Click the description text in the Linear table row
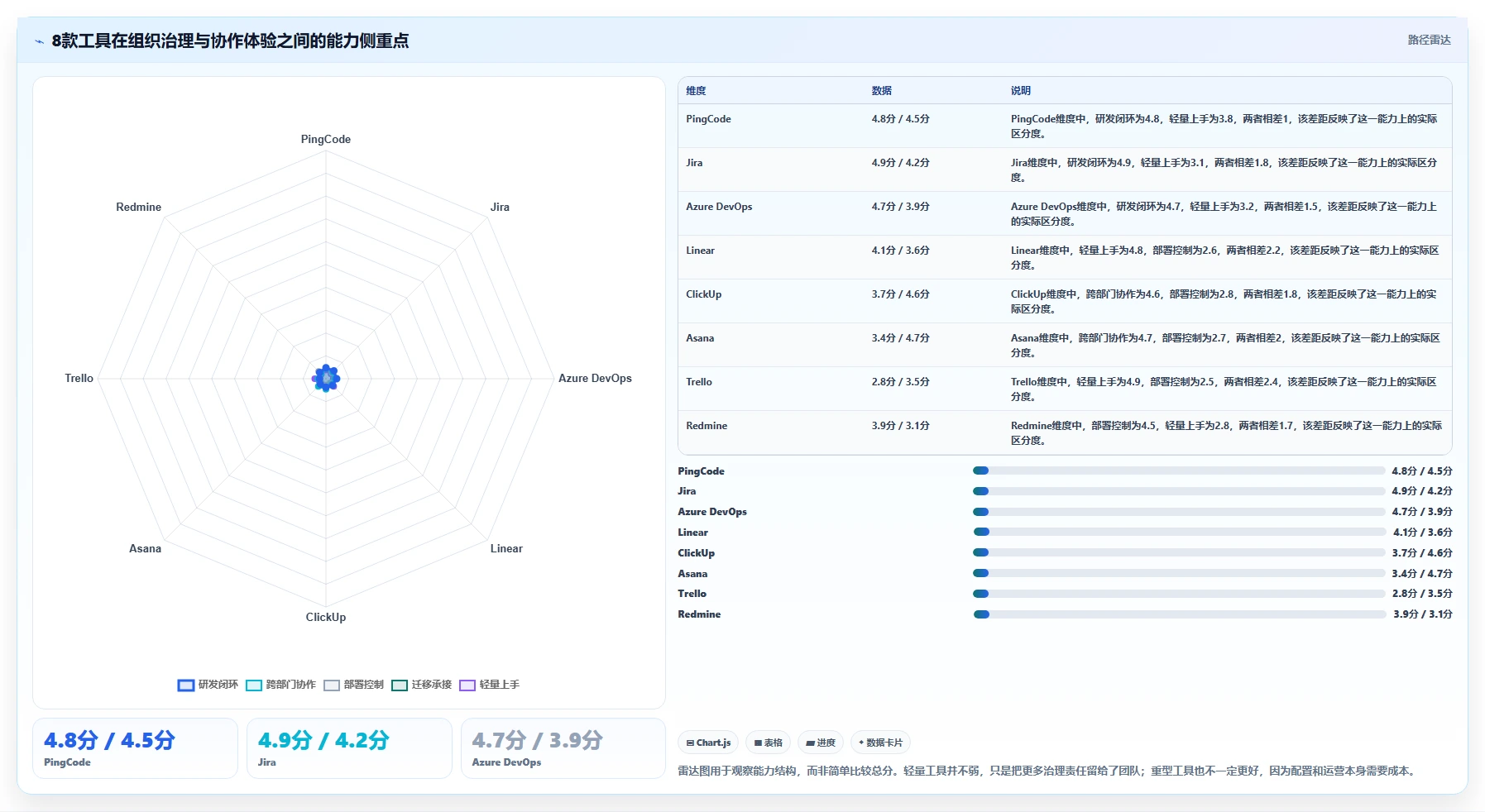This screenshot has height=812, width=1485. pyautogui.click(x=1225, y=258)
